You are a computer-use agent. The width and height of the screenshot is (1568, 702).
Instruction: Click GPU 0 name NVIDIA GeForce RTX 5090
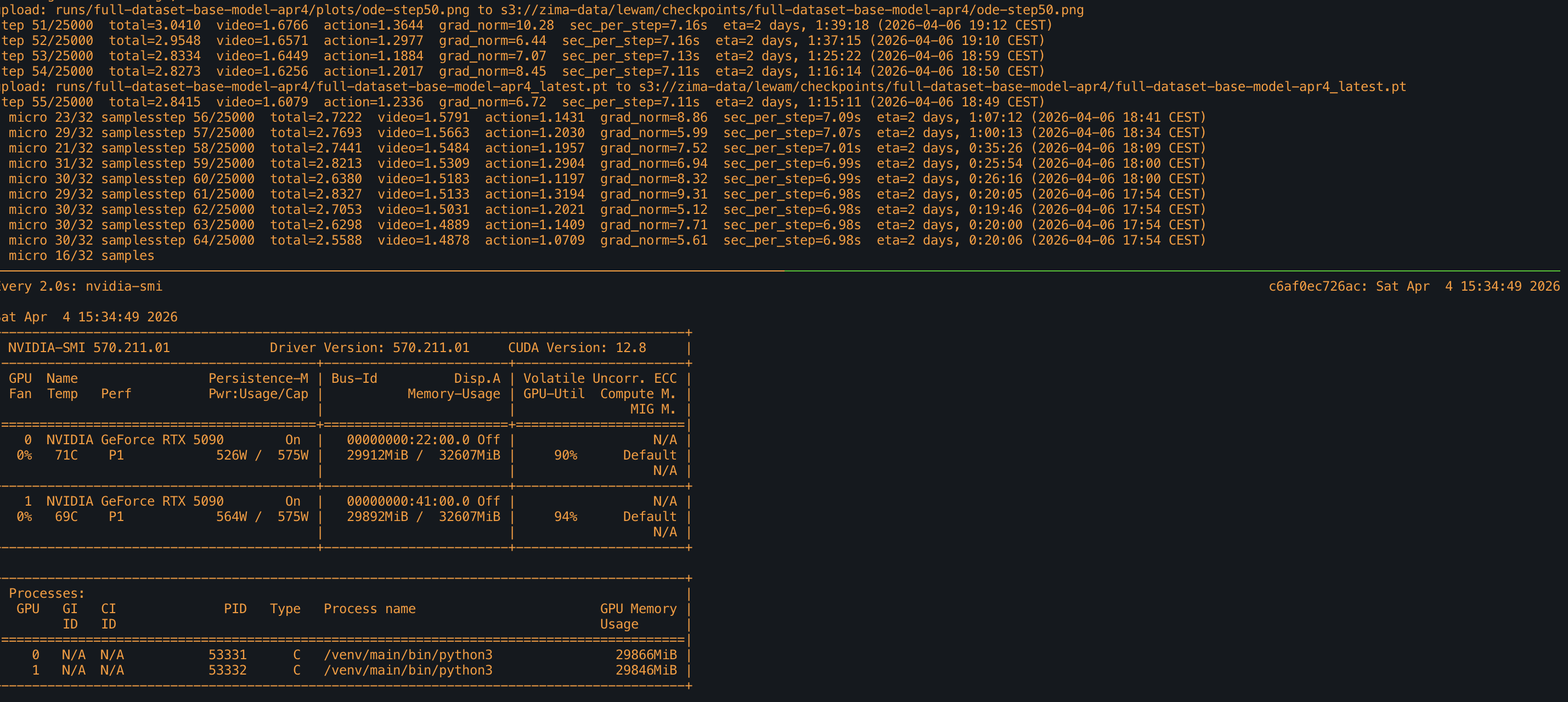(134, 439)
